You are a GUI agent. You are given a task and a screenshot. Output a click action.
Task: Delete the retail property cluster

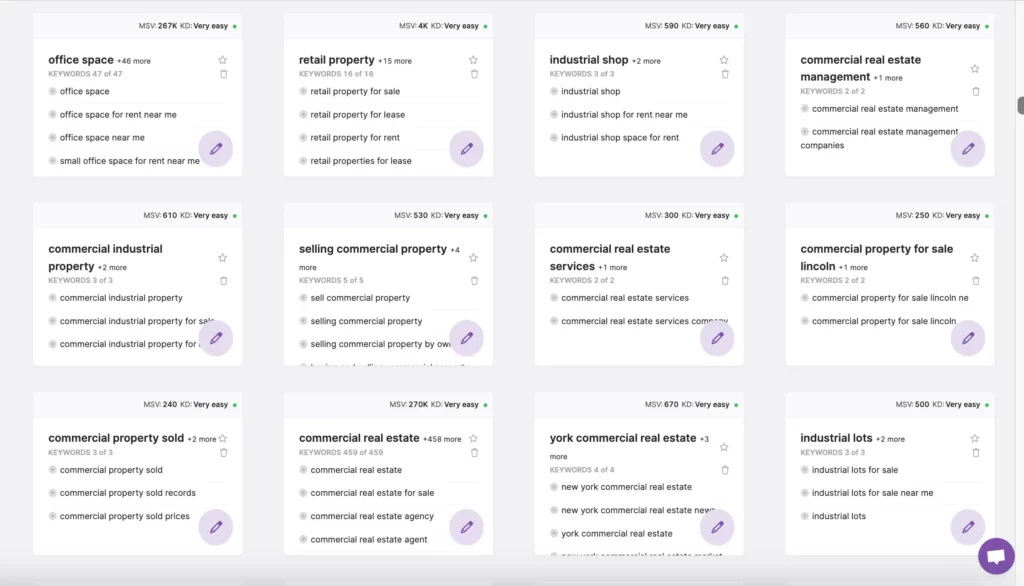point(474,74)
